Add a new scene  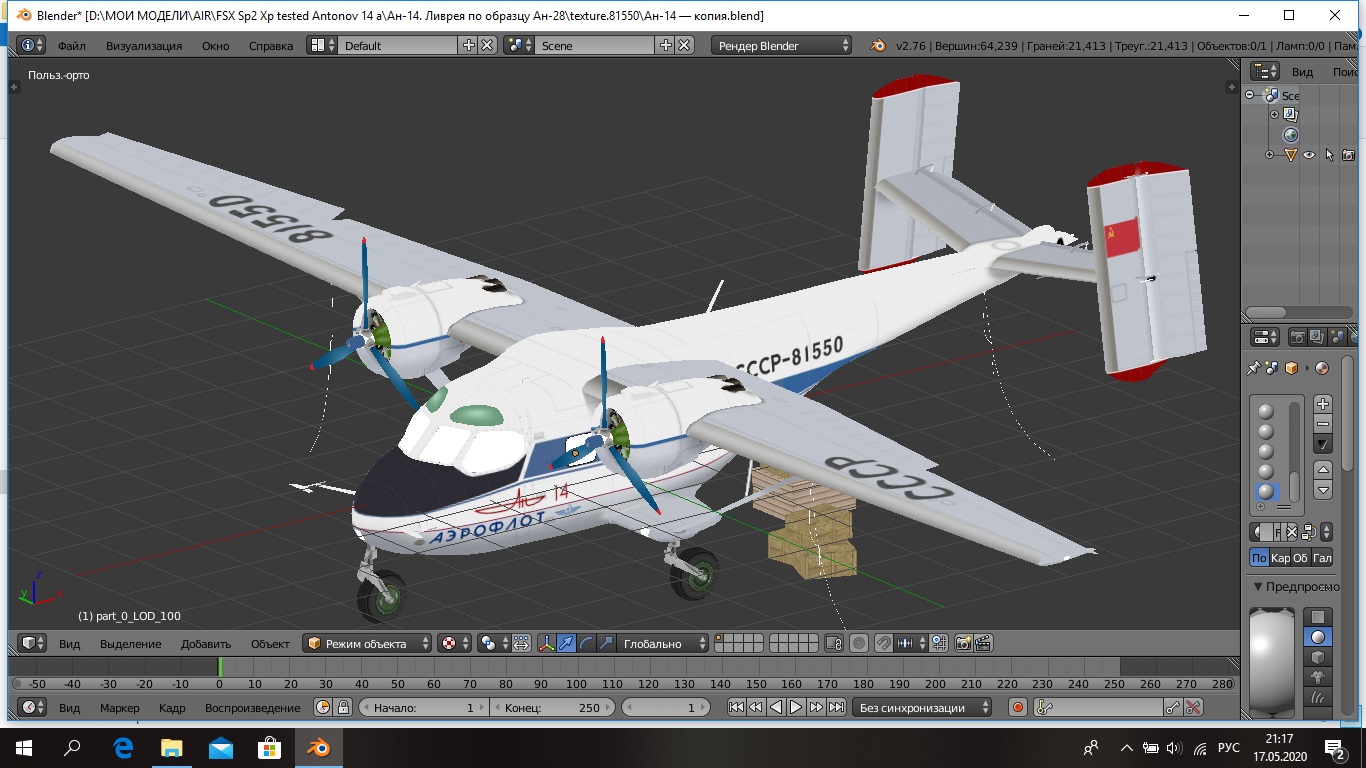coord(666,46)
